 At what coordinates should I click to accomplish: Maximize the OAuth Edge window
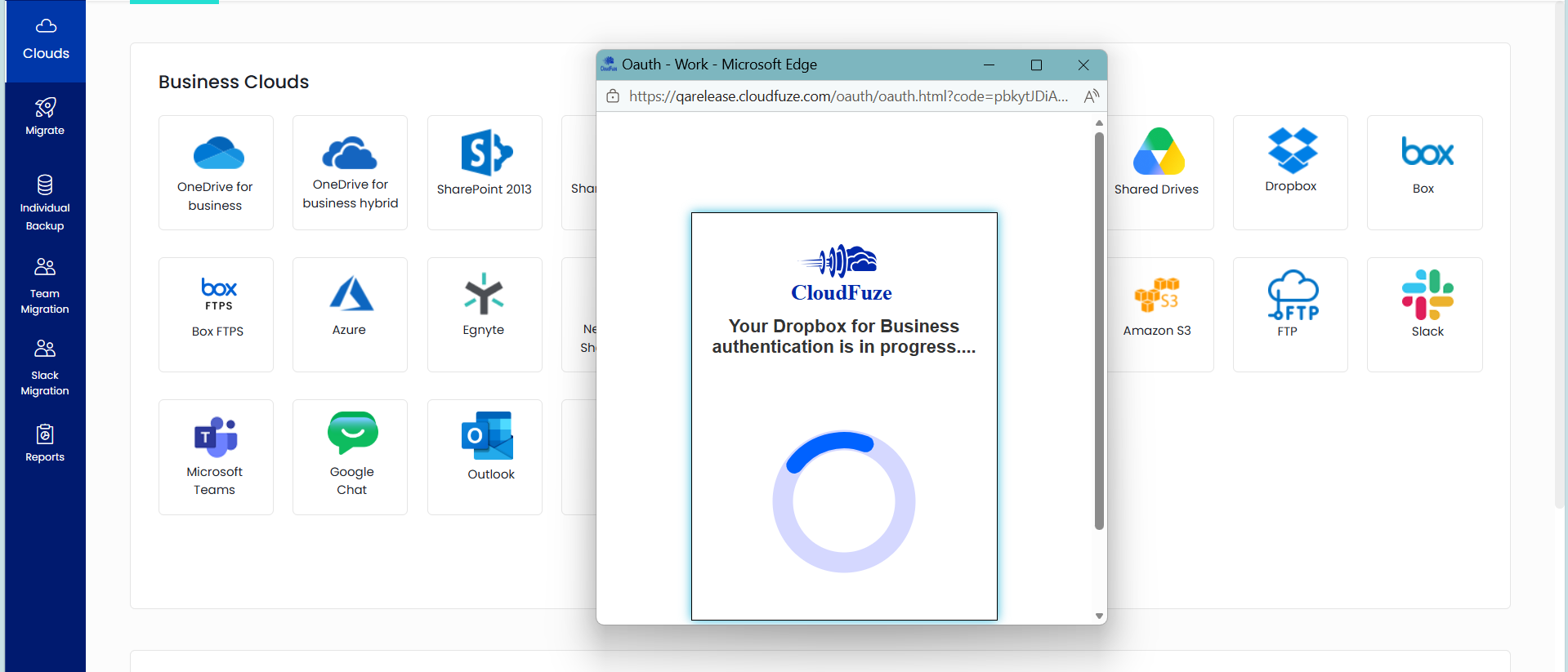(1036, 65)
